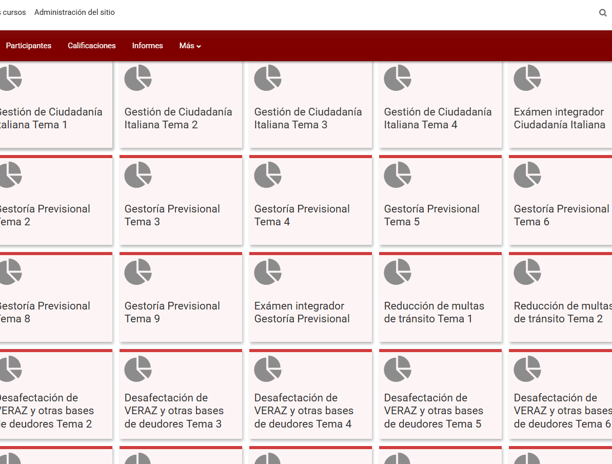612x464 pixels.
Task: Open Gestión de Ciudadanía Italiana Tema 4 title
Action: click(x=438, y=118)
